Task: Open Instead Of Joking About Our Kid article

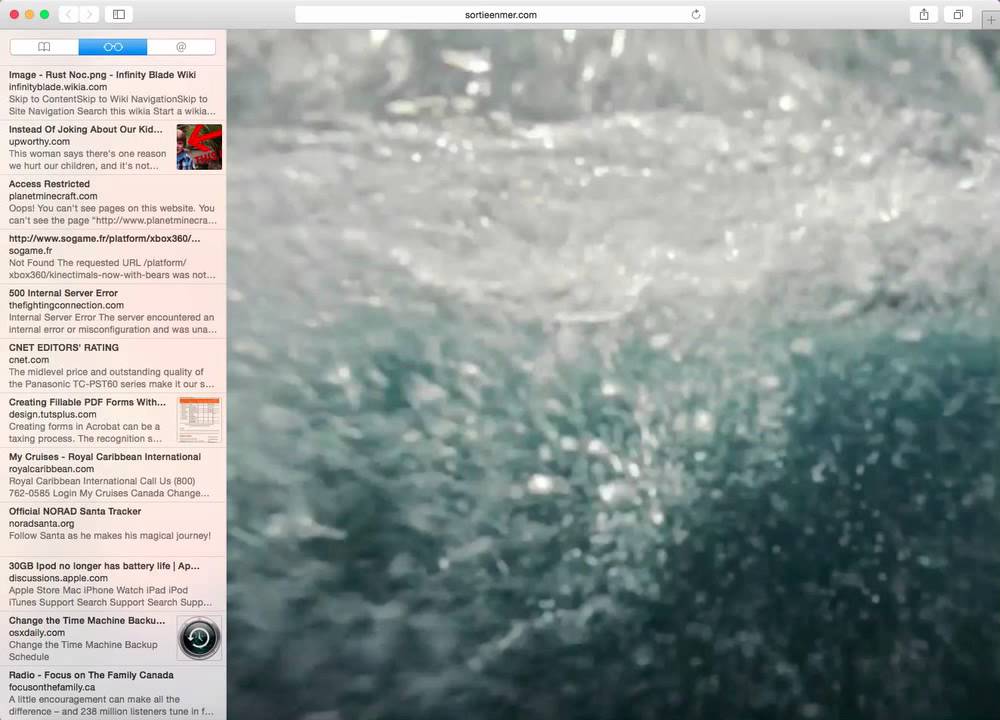Action: [x=113, y=147]
